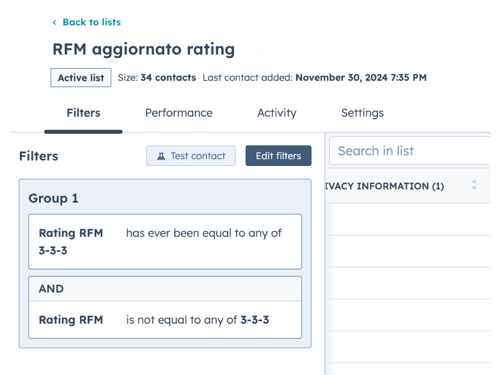Click the AND operator label
The height and width of the screenshot is (375, 500).
[51, 289]
